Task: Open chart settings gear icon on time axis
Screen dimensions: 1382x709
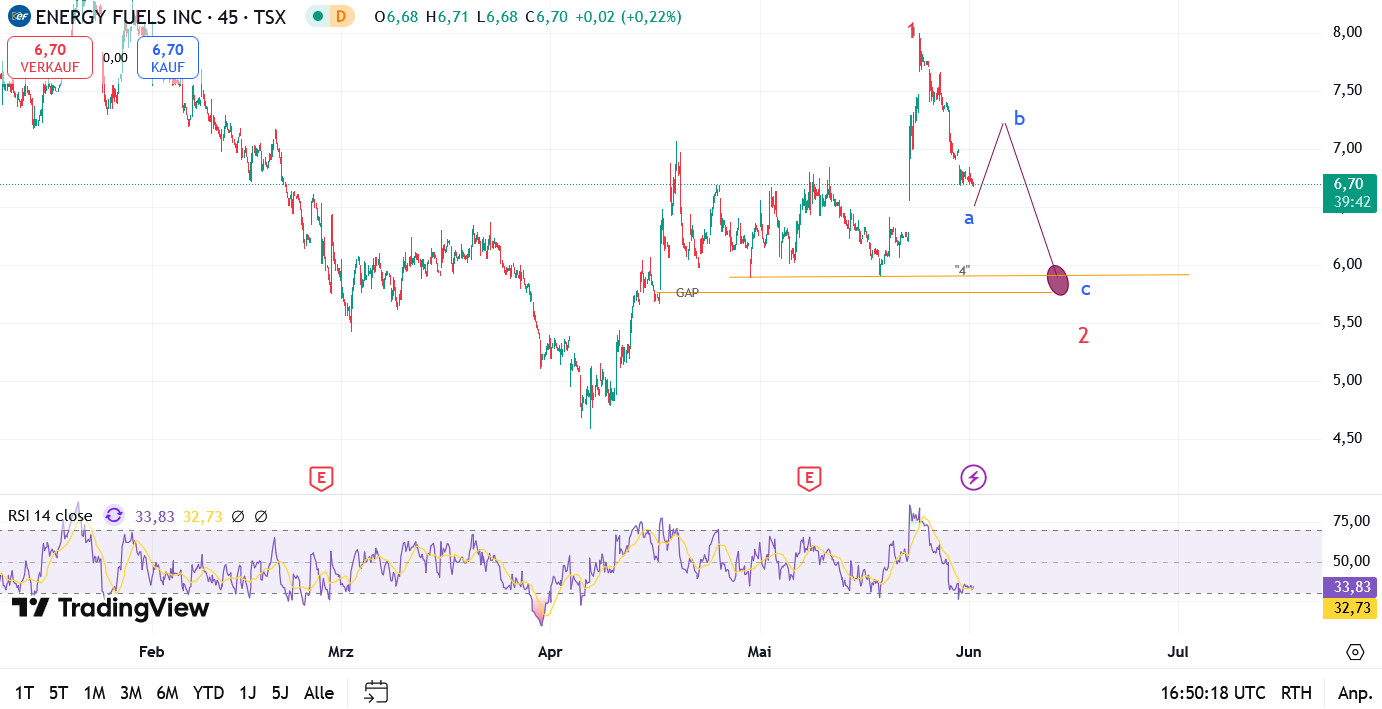Action: click(1355, 652)
